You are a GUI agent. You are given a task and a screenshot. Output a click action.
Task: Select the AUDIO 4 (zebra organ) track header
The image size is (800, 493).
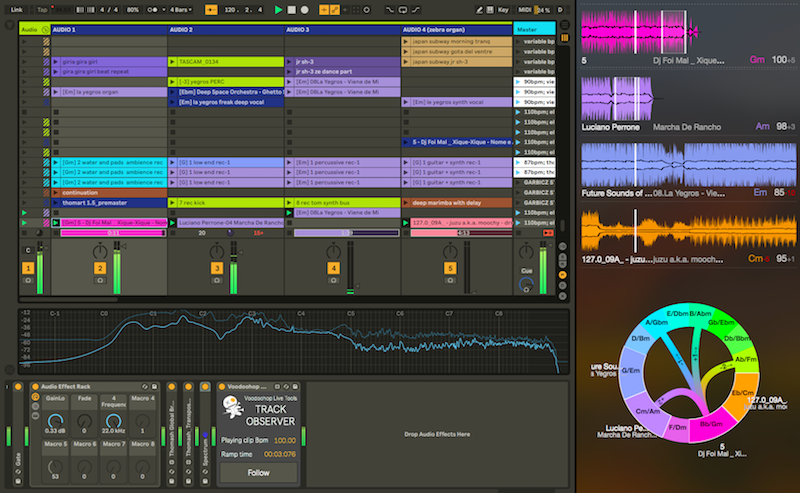[457, 30]
